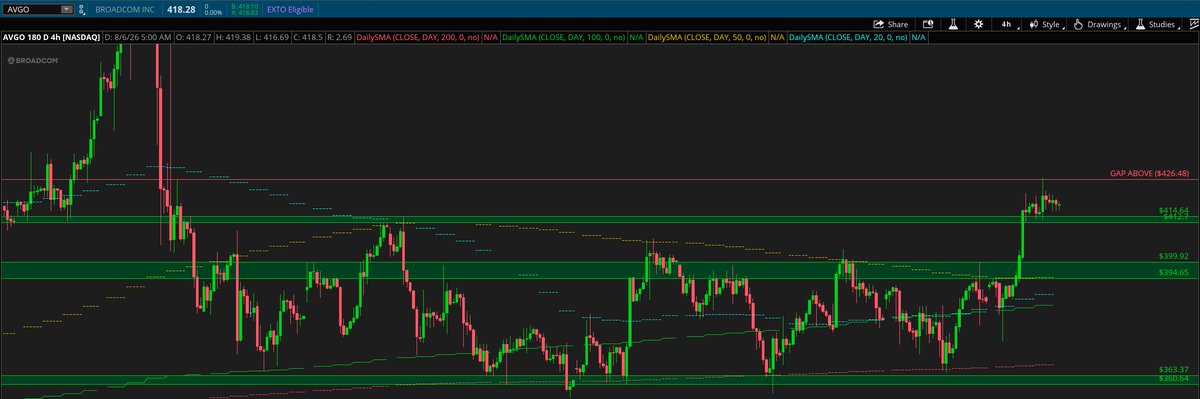The image size is (1200, 399).
Task: Click the $414.64 price level label
Action: click(x=1173, y=210)
